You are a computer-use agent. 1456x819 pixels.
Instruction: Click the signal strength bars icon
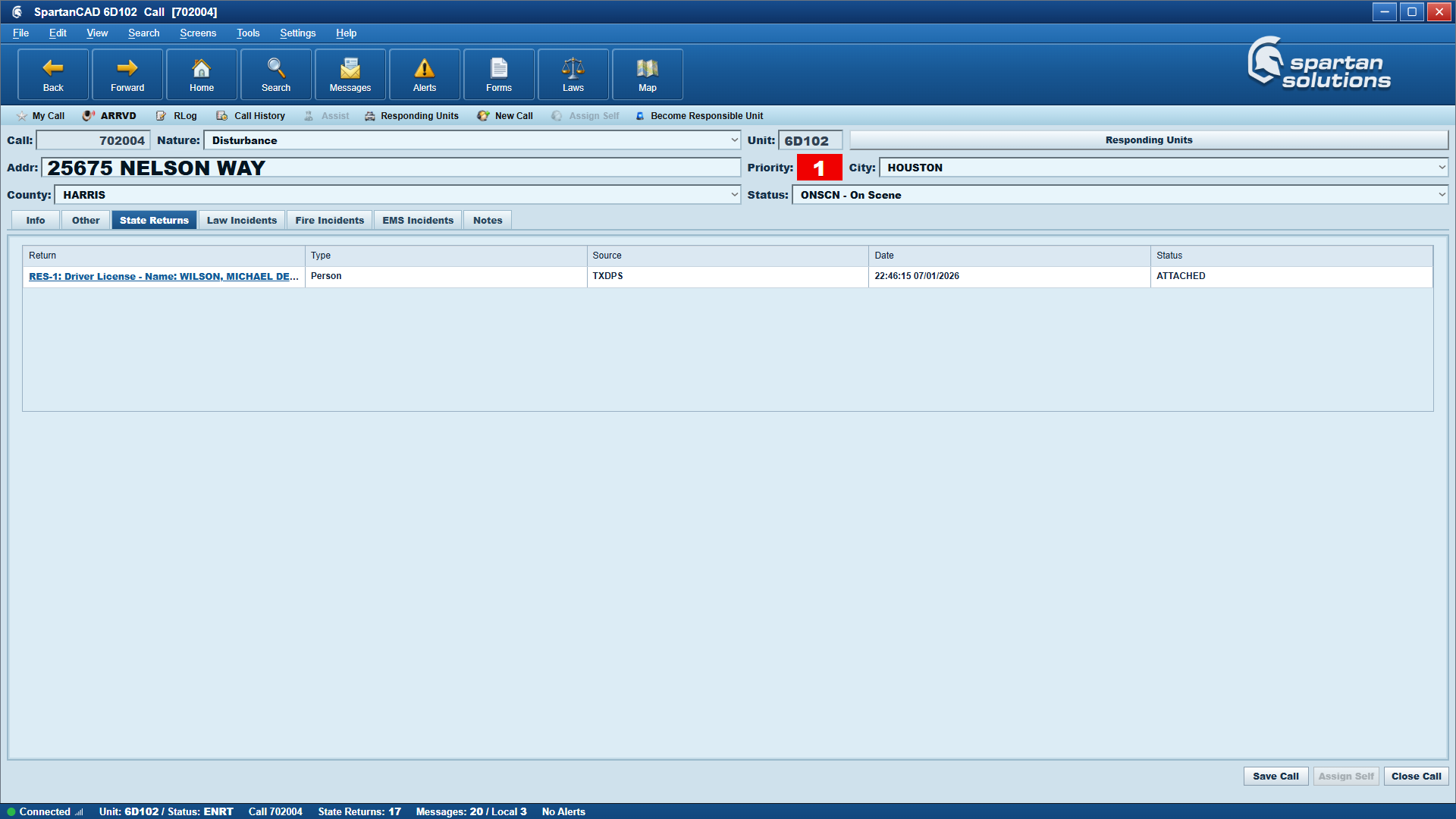(x=79, y=811)
